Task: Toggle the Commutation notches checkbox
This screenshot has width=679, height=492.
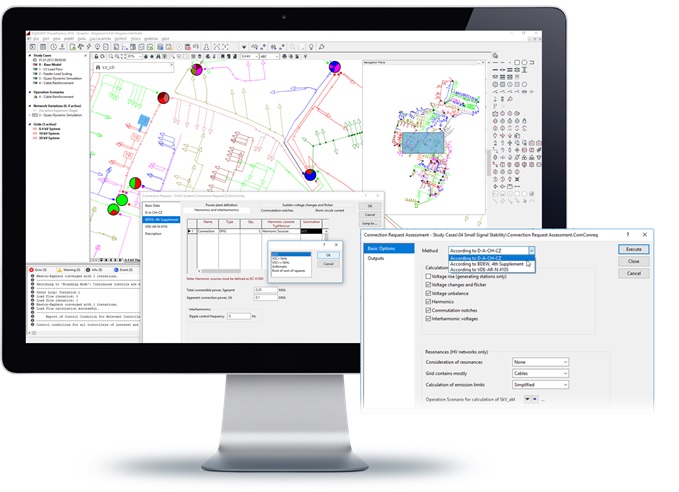Action: (428, 310)
